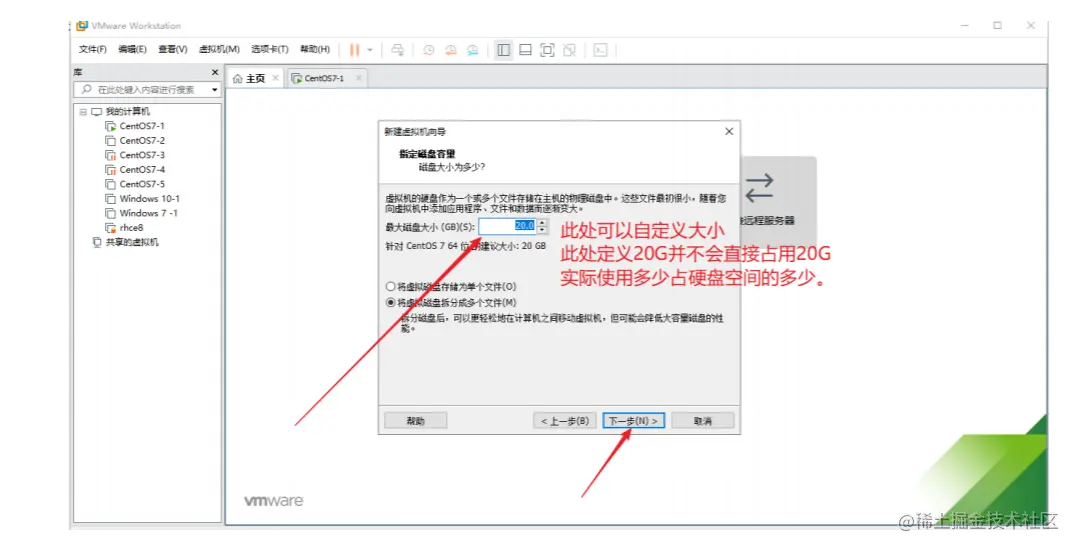Select CentOS7-5 in the library tree
The width and height of the screenshot is (1076, 549).
click(142, 184)
